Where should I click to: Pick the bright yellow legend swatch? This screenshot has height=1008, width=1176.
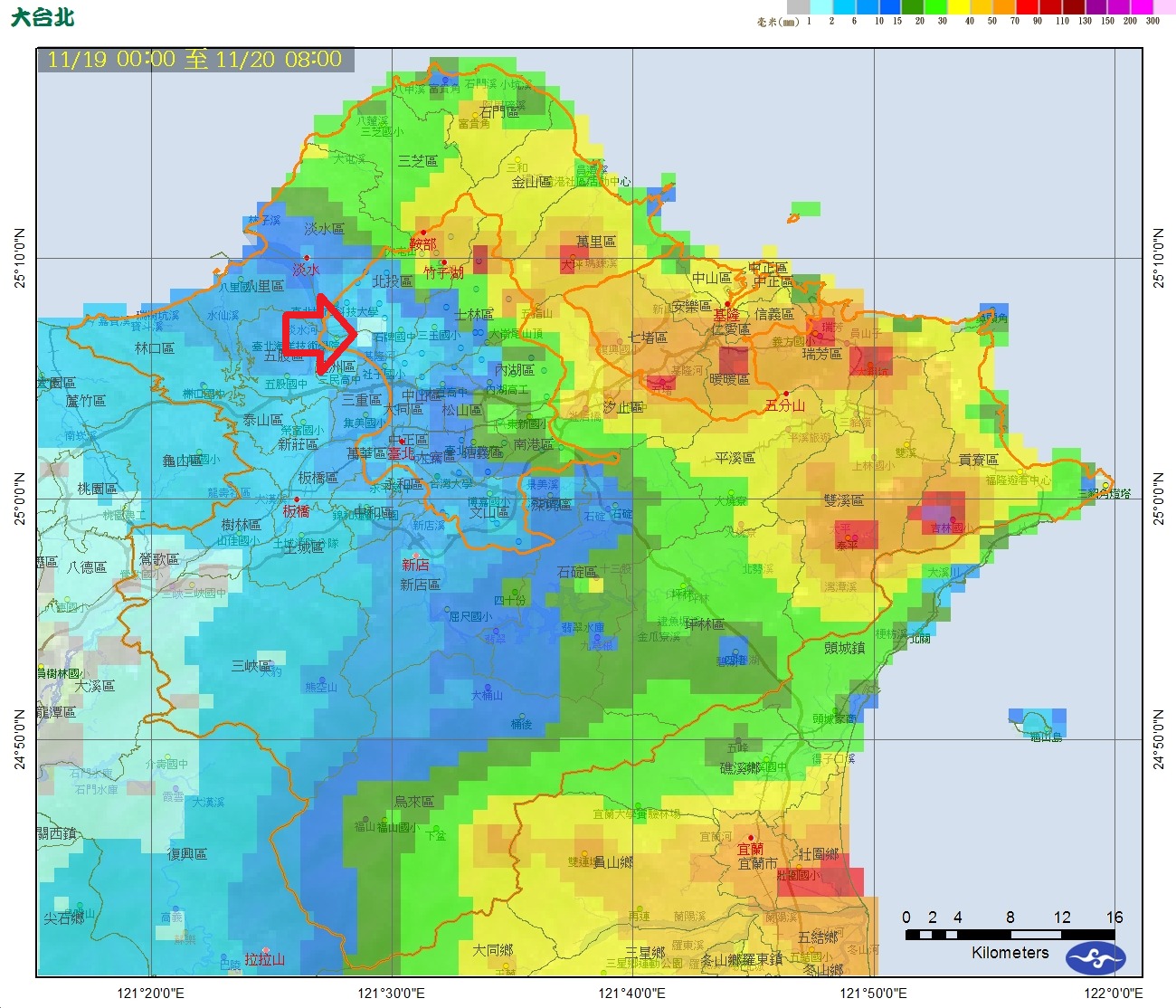point(957,7)
